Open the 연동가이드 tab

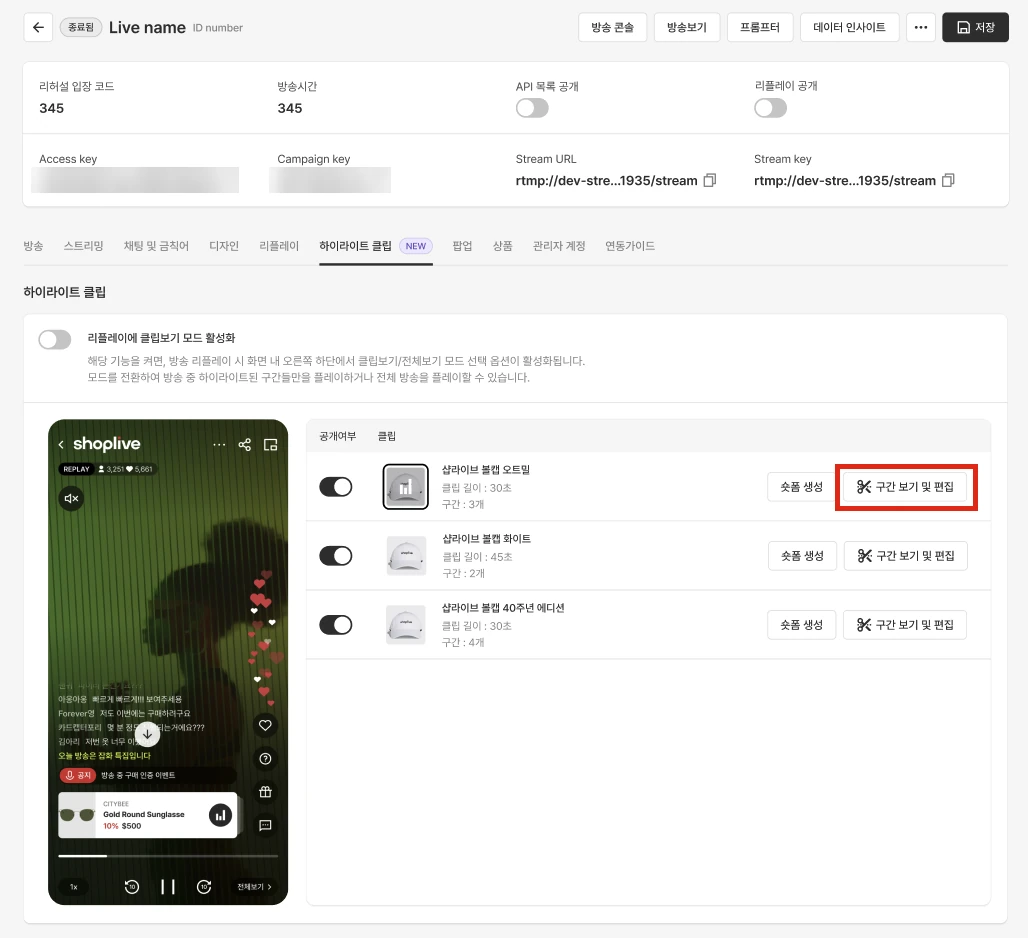coord(629,246)
